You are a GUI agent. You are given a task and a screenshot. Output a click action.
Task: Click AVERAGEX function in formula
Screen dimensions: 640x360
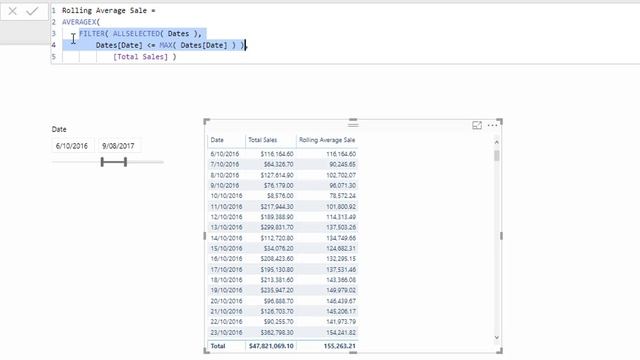[80, 22]
